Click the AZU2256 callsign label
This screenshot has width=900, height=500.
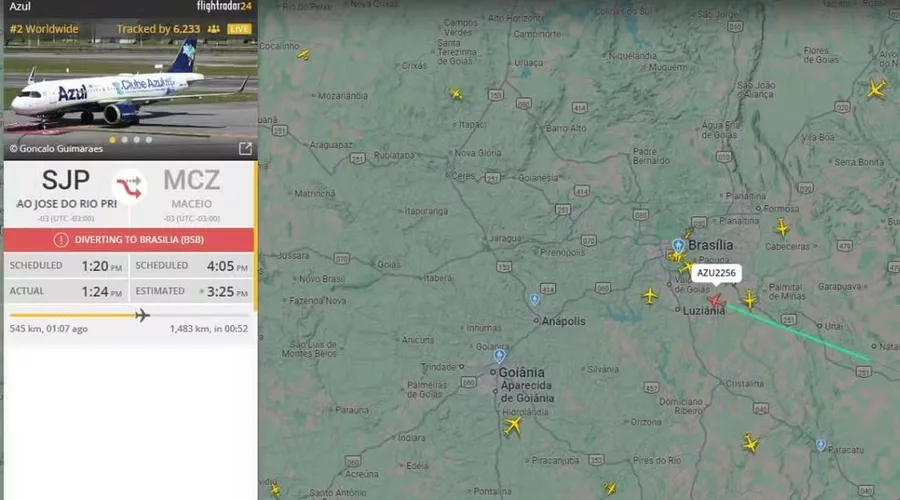716,273
